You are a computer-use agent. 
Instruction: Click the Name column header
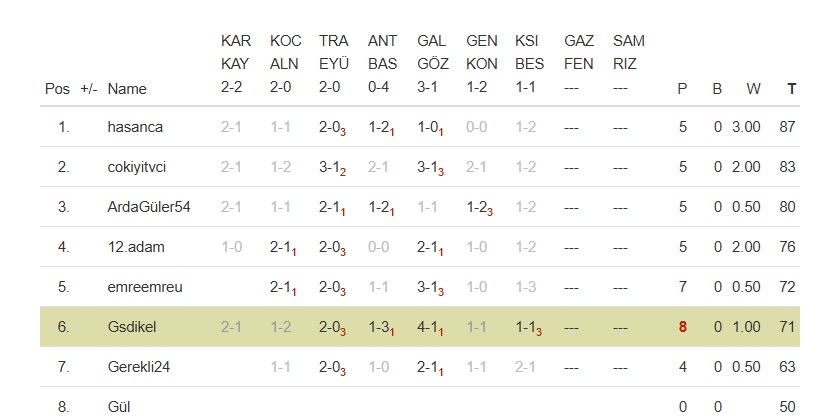(127, 88)
